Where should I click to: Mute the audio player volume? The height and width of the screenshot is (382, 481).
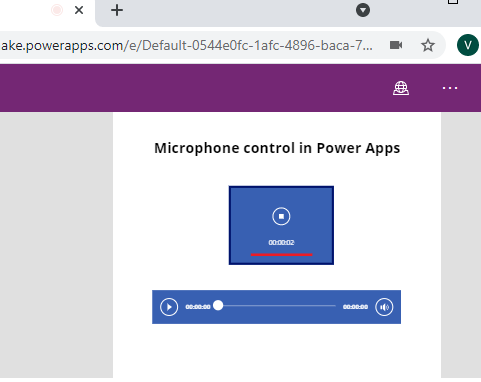384,307
